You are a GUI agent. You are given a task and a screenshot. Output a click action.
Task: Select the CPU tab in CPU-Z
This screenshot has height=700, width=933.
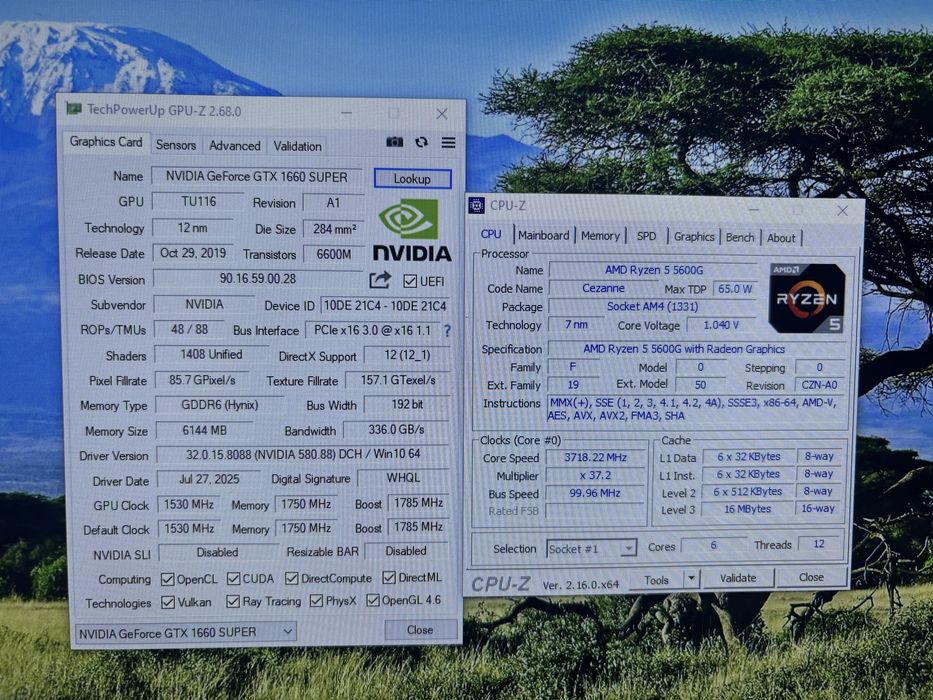491,235
